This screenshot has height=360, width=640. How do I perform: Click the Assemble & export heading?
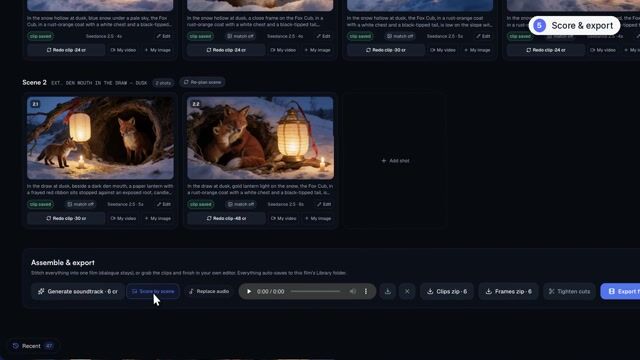click(x=63, y=263)
